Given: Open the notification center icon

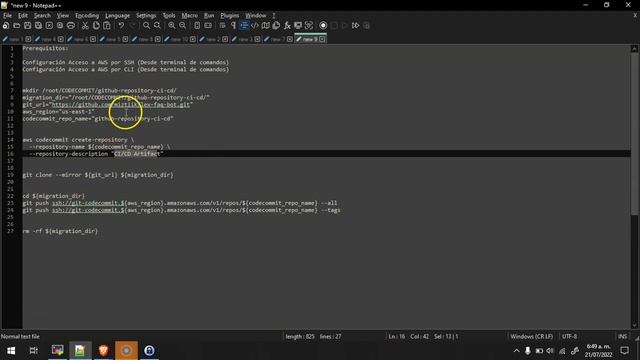Looking at the screenshot, I should click(624, 350).
